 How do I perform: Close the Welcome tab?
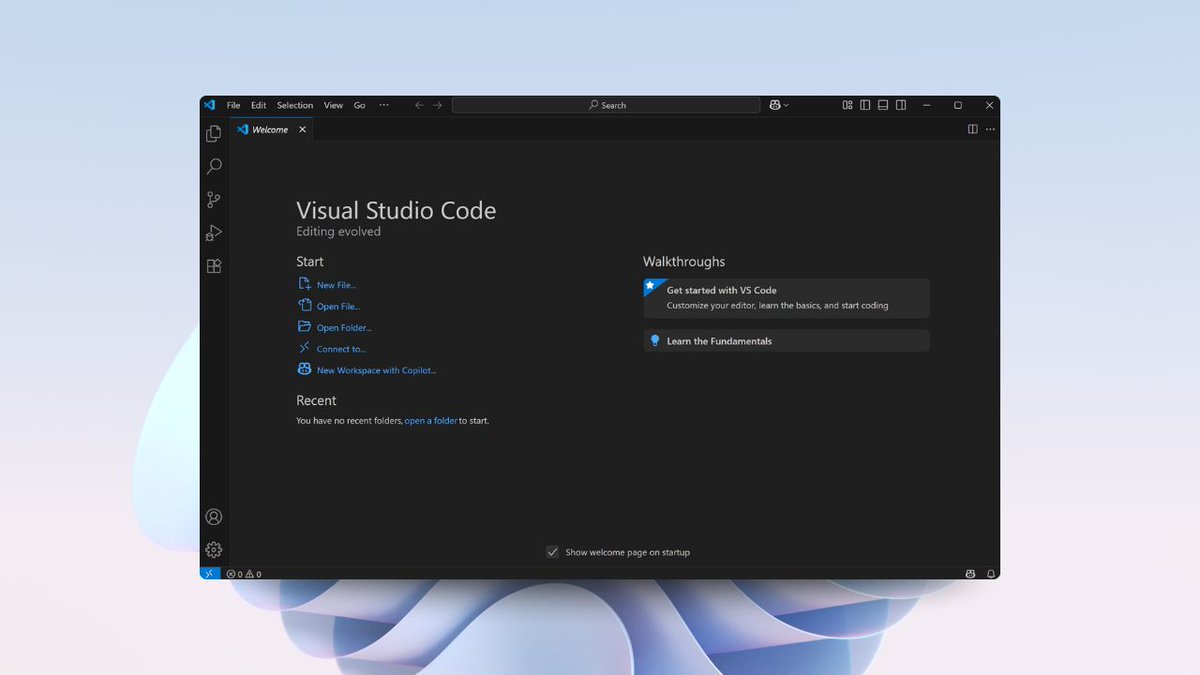click(303, 129)
